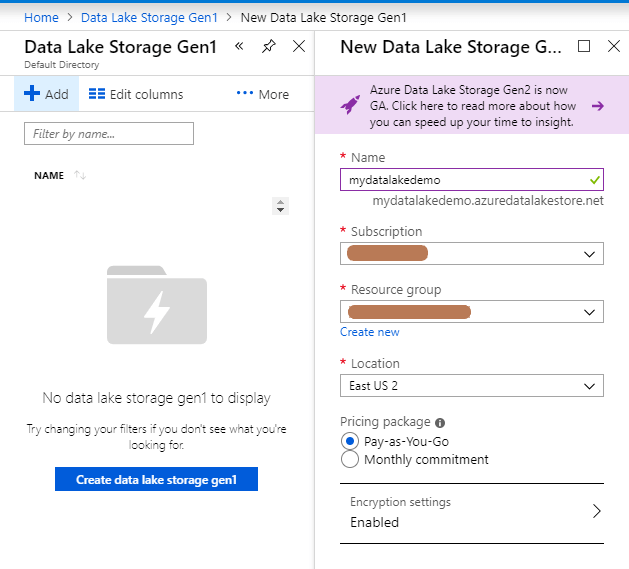
Task: Go to Home in the breadcrumb
Action: pyautogui.click(x=41, y=17)
